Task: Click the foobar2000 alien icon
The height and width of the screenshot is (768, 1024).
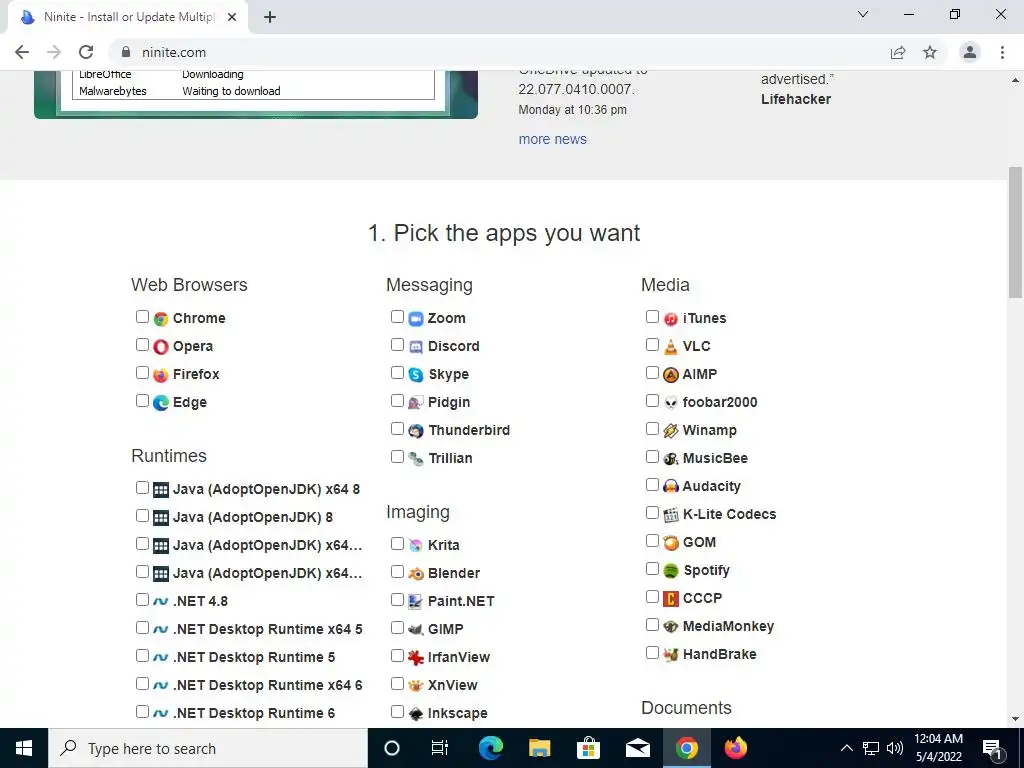Action: [671, 403]
